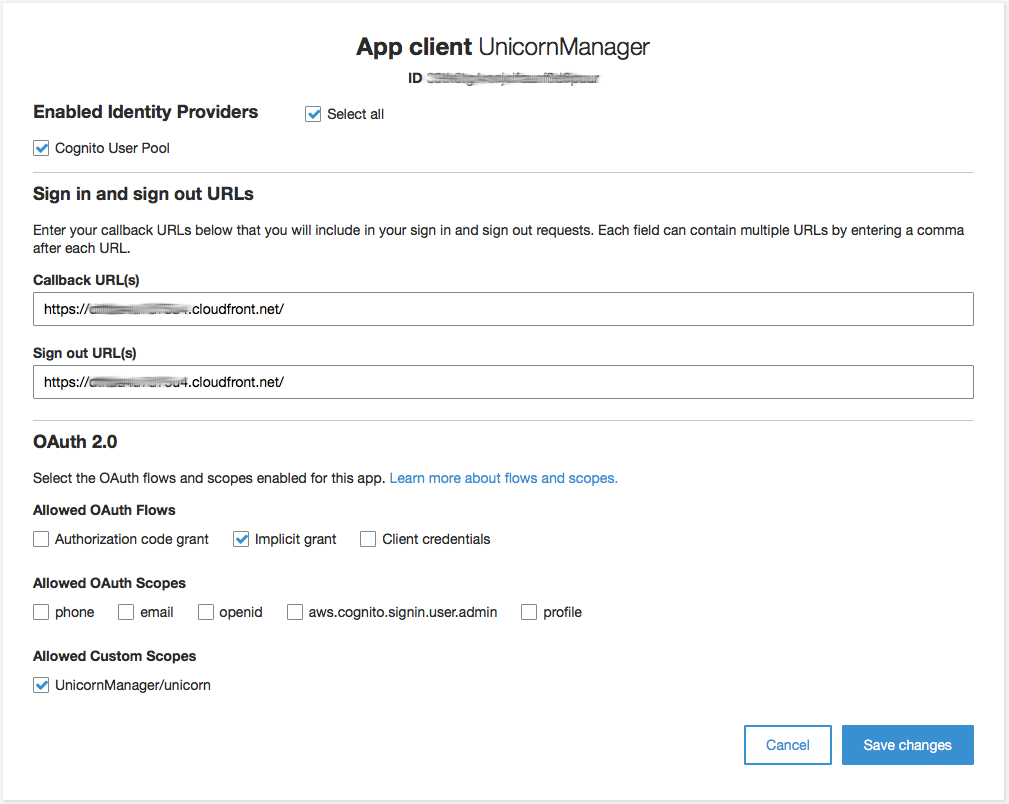Screen dimensions: 1009x804
Task: Check the phone OAuth scope
Action: (x=41, y=612)
